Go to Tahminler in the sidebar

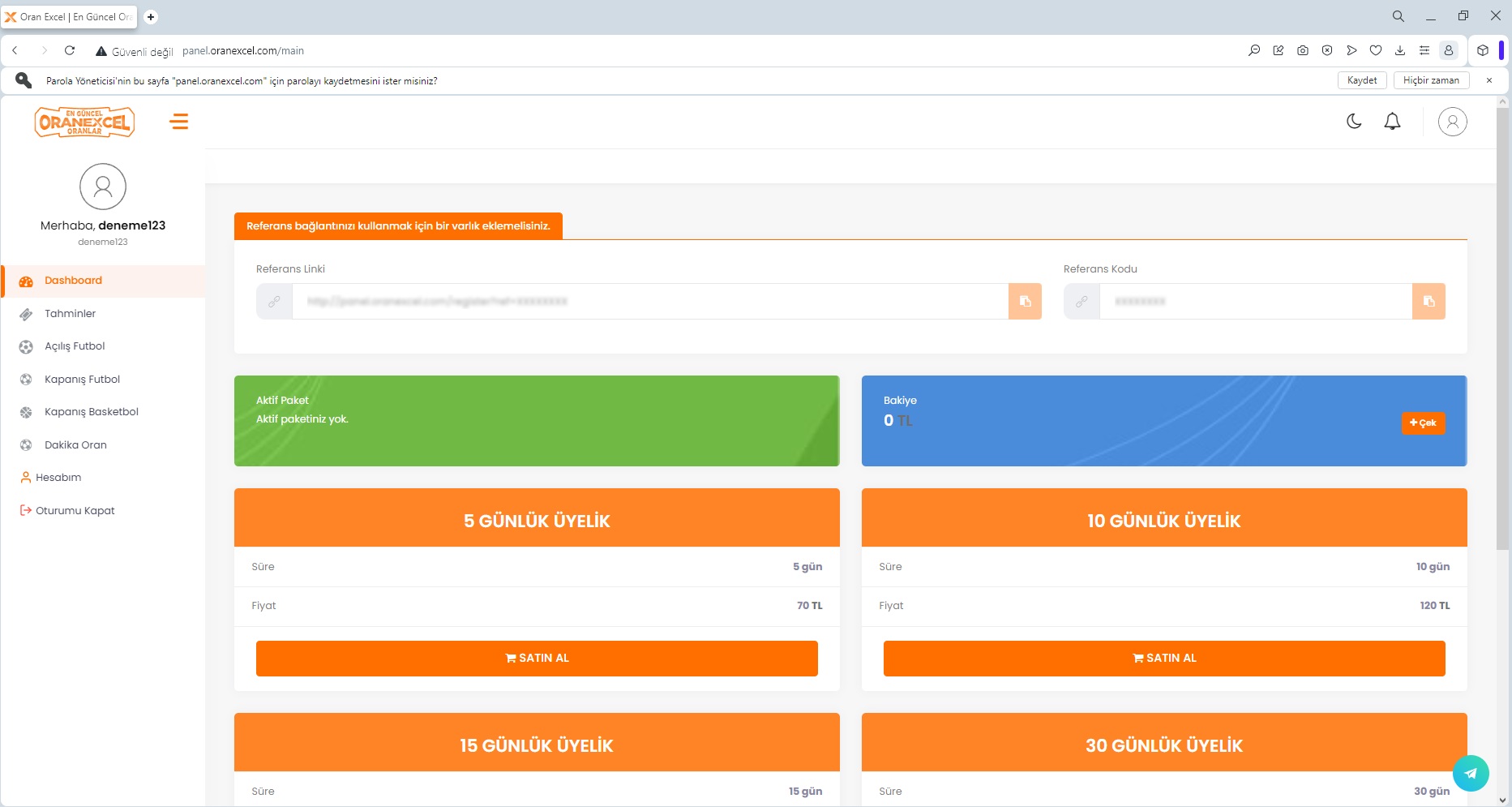[70, 314]
